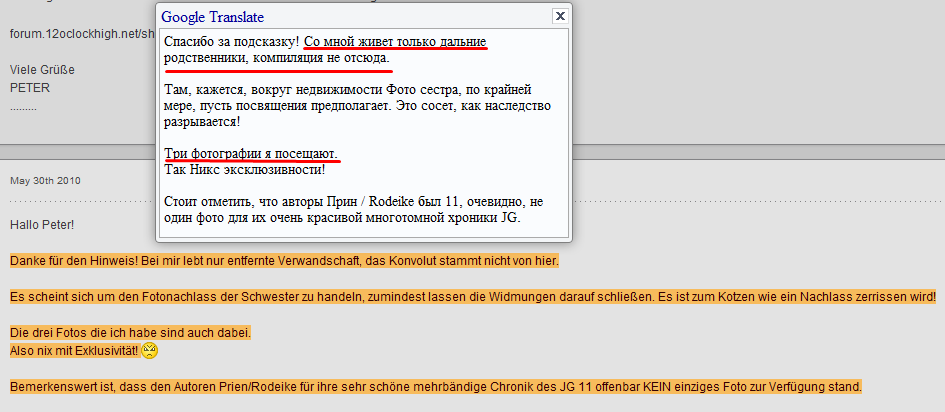945x412 pixels.
Task: Click the 'Bemerkenswert ist' sentence about Prien/Rodeike
Action: (436, 386)
